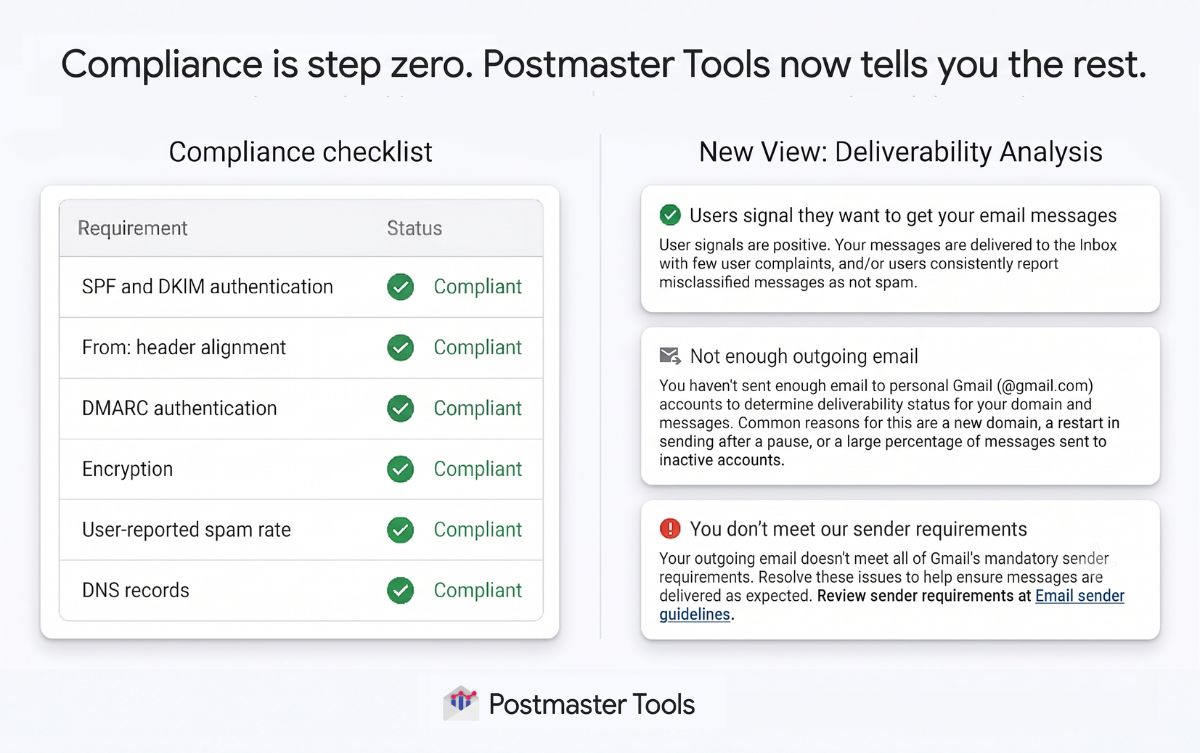
Task: Click Compliant status for SPF and DKIM authentication
Action: click(478, 287)
